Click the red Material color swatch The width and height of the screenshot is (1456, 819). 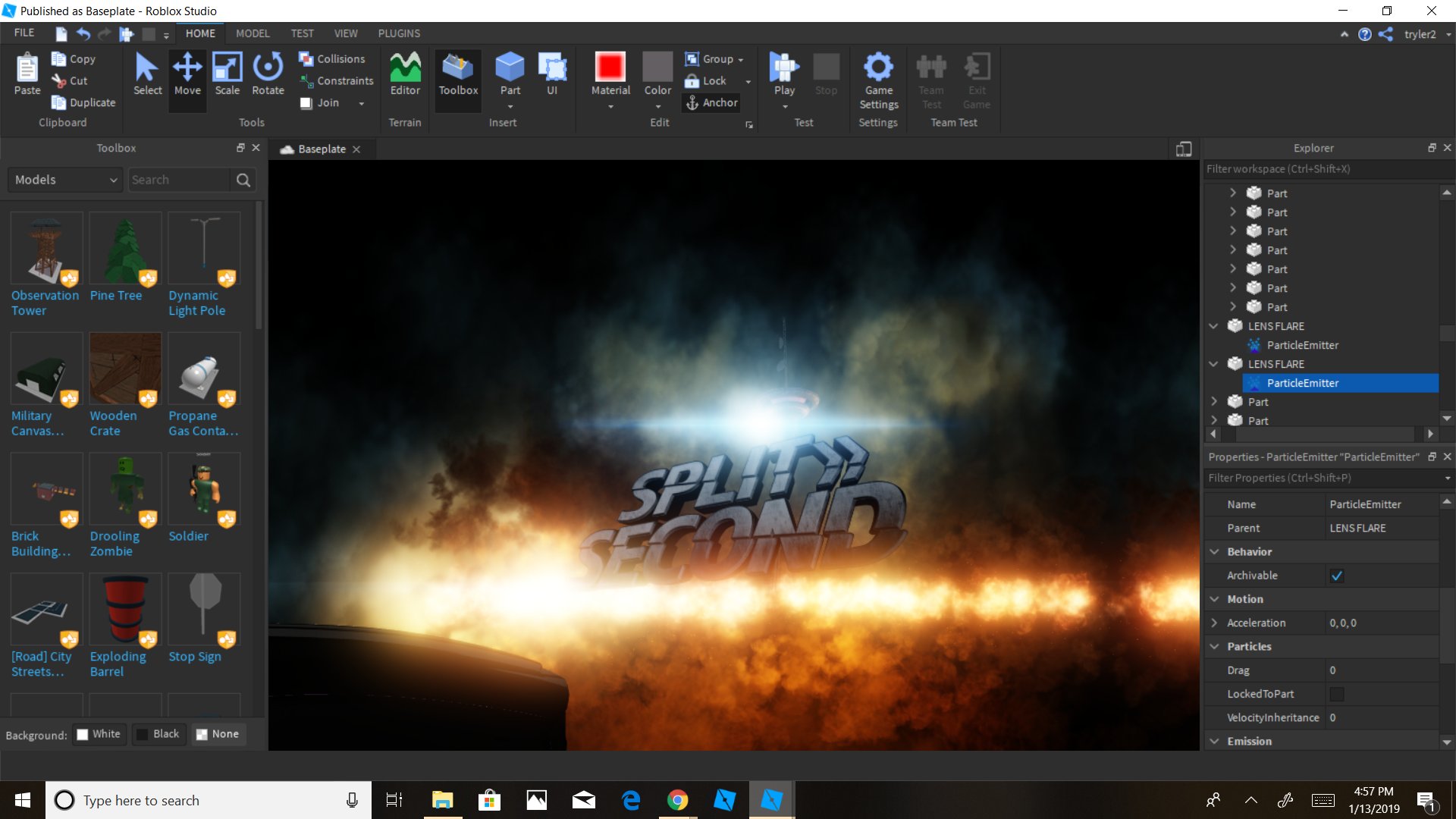click(x=610, y=67)
